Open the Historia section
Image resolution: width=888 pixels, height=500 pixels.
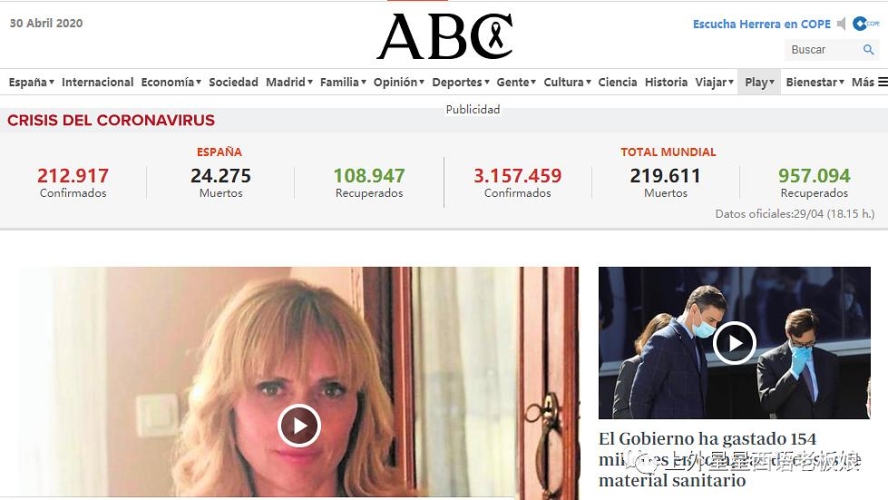tap(666, 82)
